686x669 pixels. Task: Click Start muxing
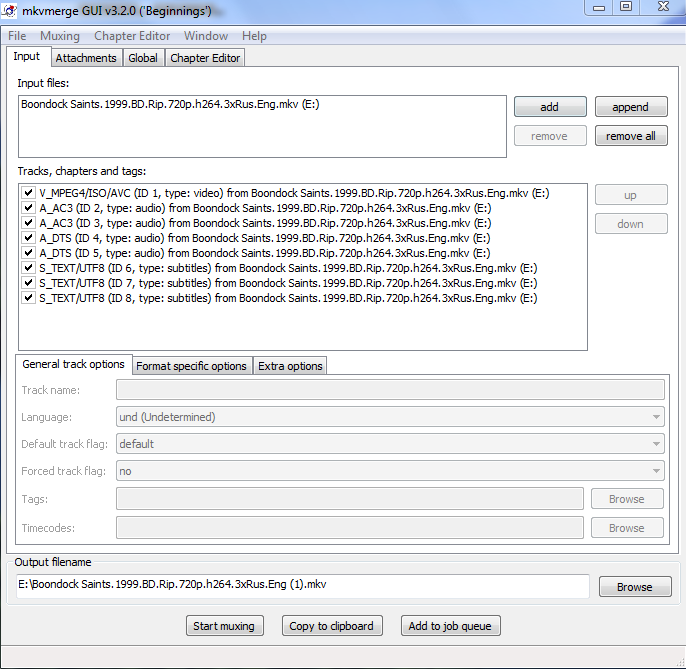pyautogui.click(x=224, y=626)
